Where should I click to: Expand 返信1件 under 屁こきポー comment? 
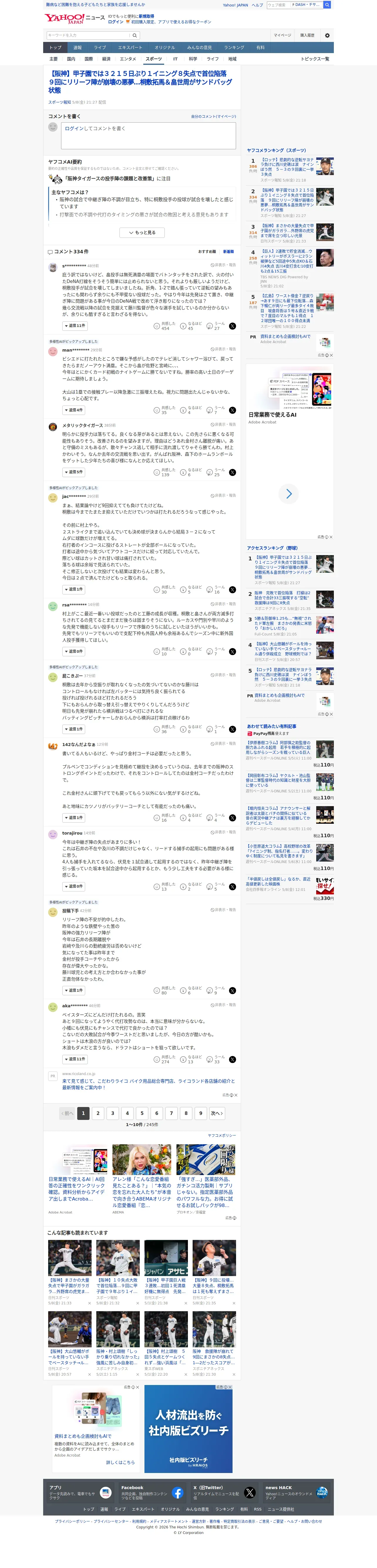[74, 729]
